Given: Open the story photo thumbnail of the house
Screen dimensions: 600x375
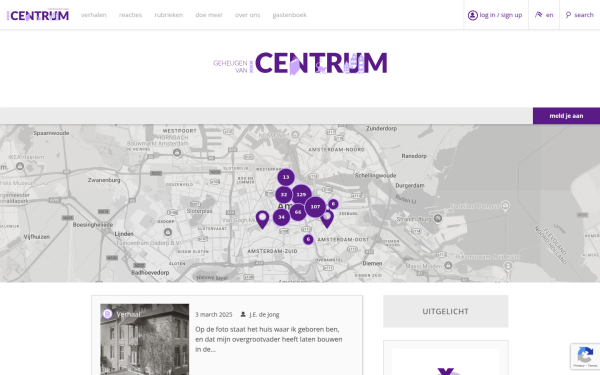Looking at the screenshot, I should point(145,339).
